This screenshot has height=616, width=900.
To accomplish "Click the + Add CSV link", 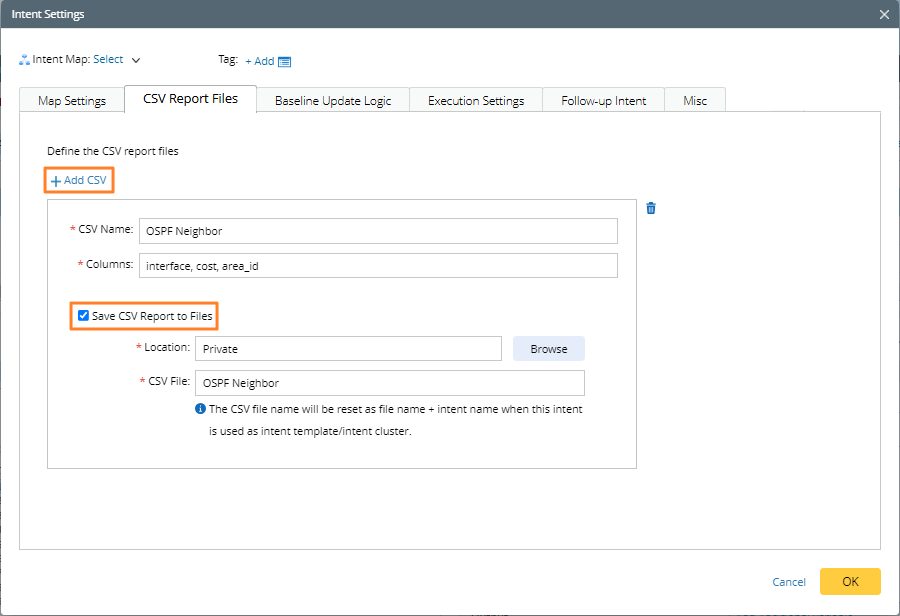I will (79, 180).
